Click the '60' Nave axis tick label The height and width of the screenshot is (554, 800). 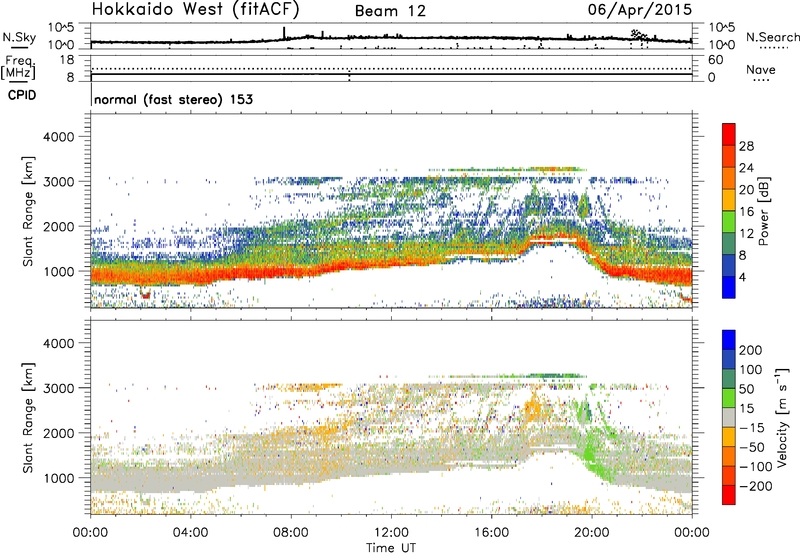click(x=715, y=60)
